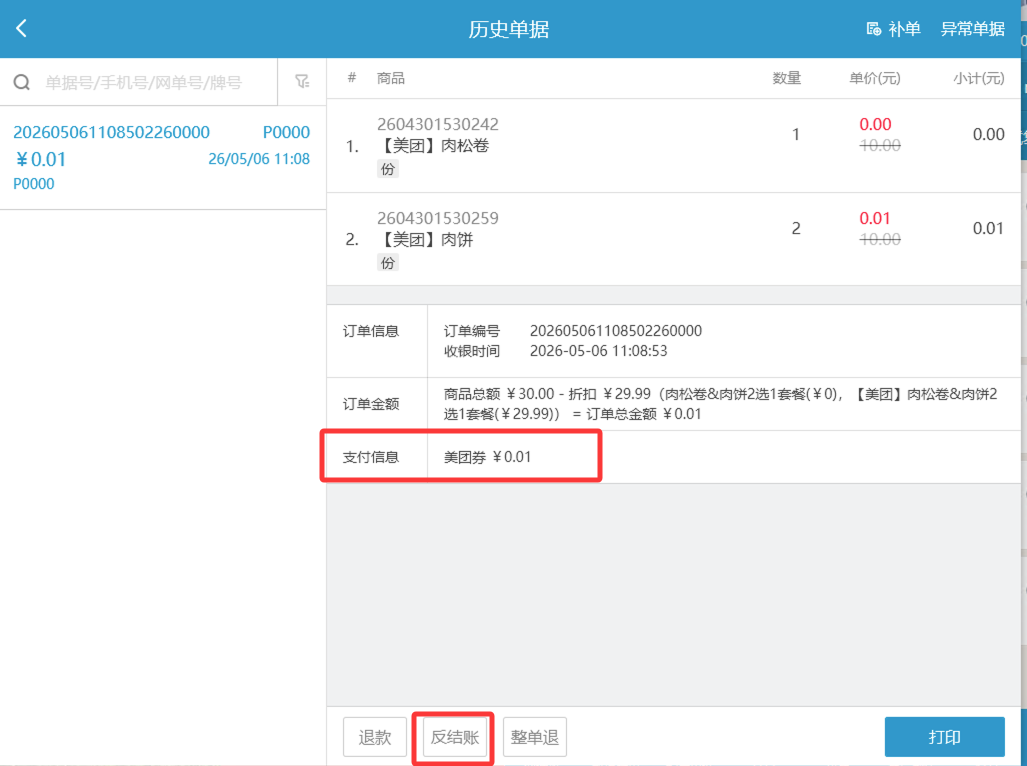
Task: Click the 份 unit tag under 肉饼
Action: click(x=388, y=263)
